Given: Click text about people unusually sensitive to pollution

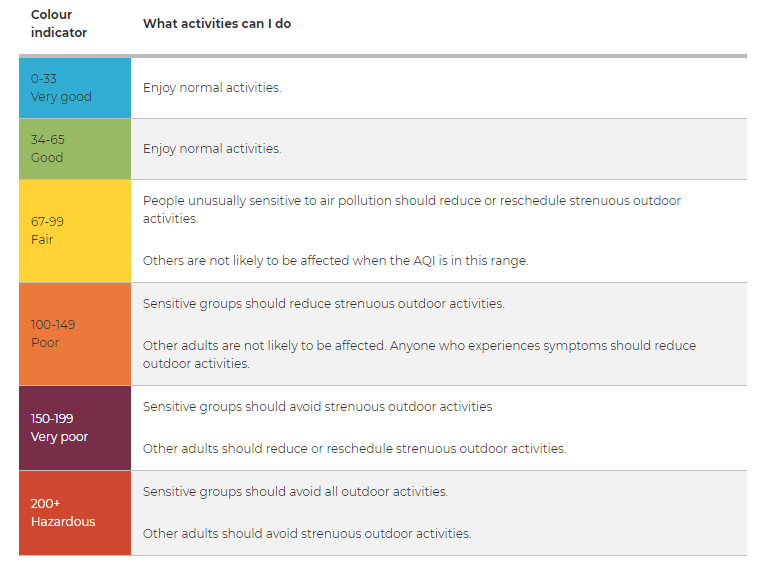Looking at the screenshot, I should 412,209.
